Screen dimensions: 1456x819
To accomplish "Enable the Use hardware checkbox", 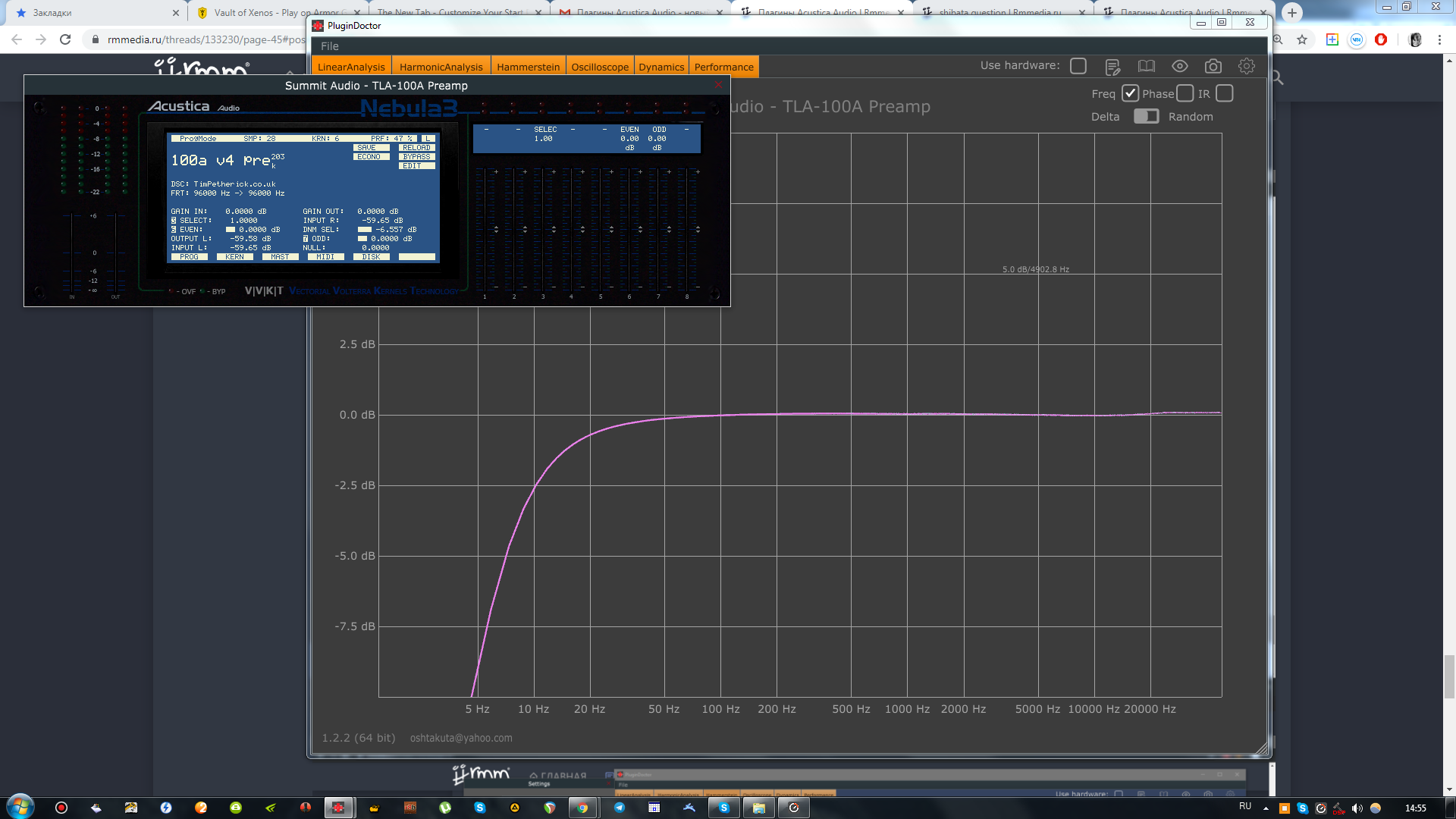I will (1078, 66).
